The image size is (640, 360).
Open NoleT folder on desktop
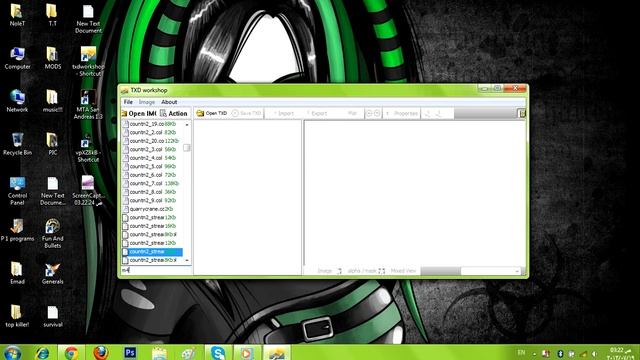pyautogui.click(x=17, y=15)
